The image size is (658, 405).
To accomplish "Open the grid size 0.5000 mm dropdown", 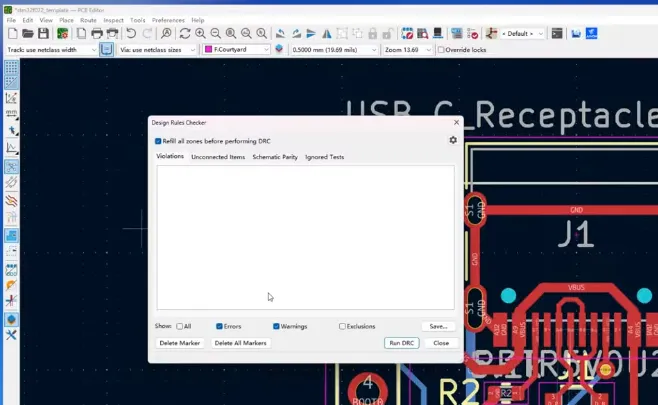I will pyautogui.click(x=334, y=50).
